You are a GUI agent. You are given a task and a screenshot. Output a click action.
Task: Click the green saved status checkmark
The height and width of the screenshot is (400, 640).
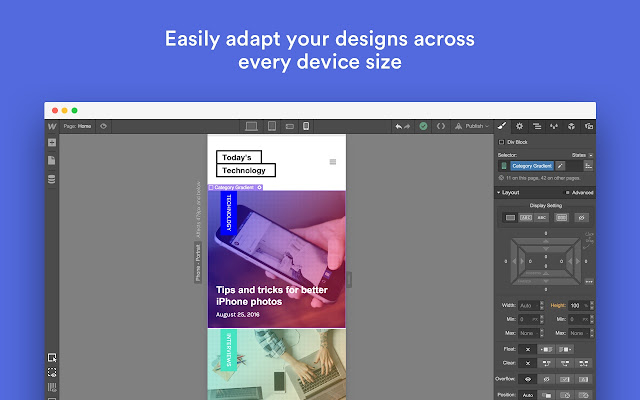pyautogui.click(x=423, y=126)
